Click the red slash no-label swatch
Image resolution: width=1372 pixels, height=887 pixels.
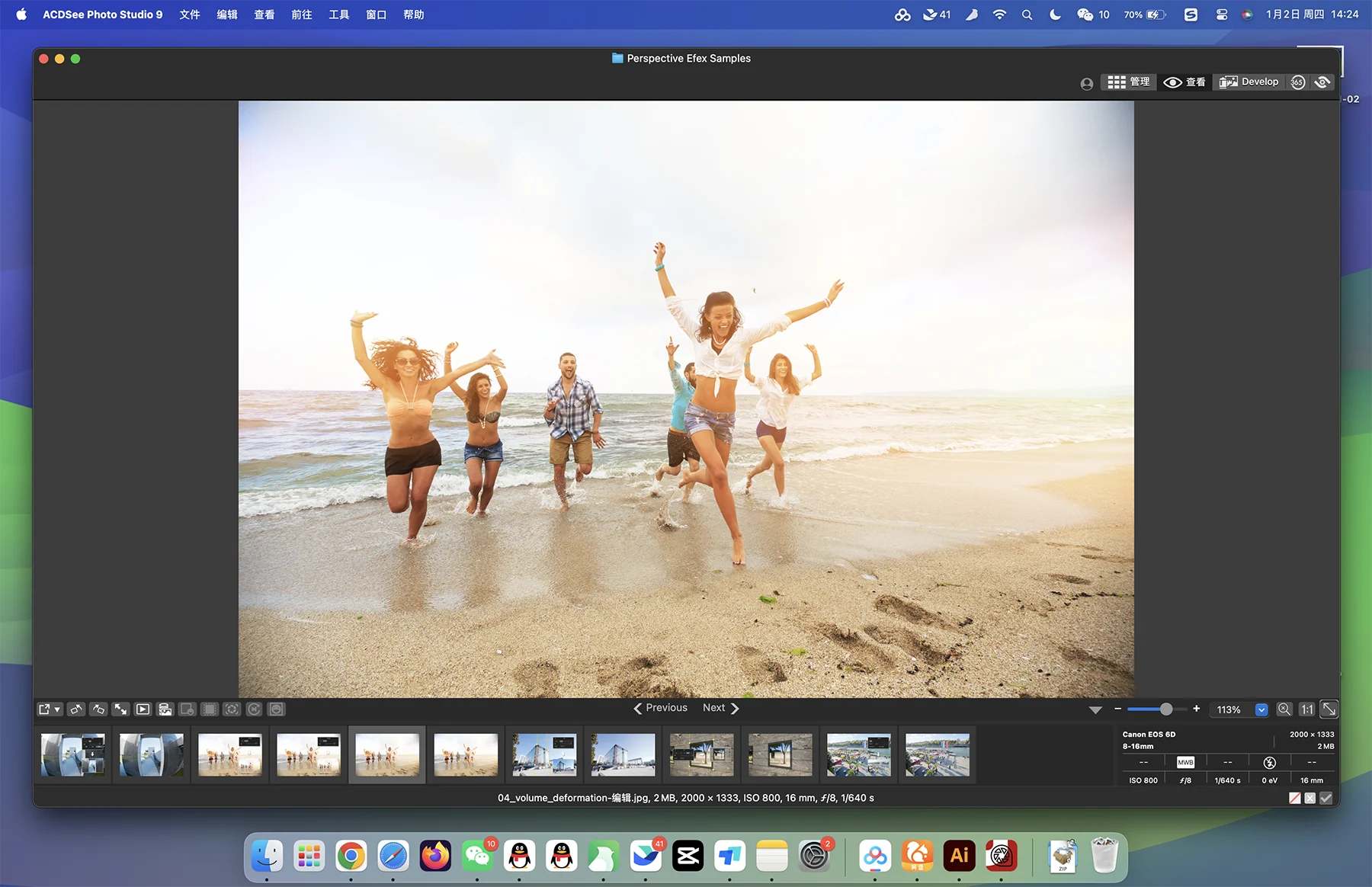(x=1295, y=798)
